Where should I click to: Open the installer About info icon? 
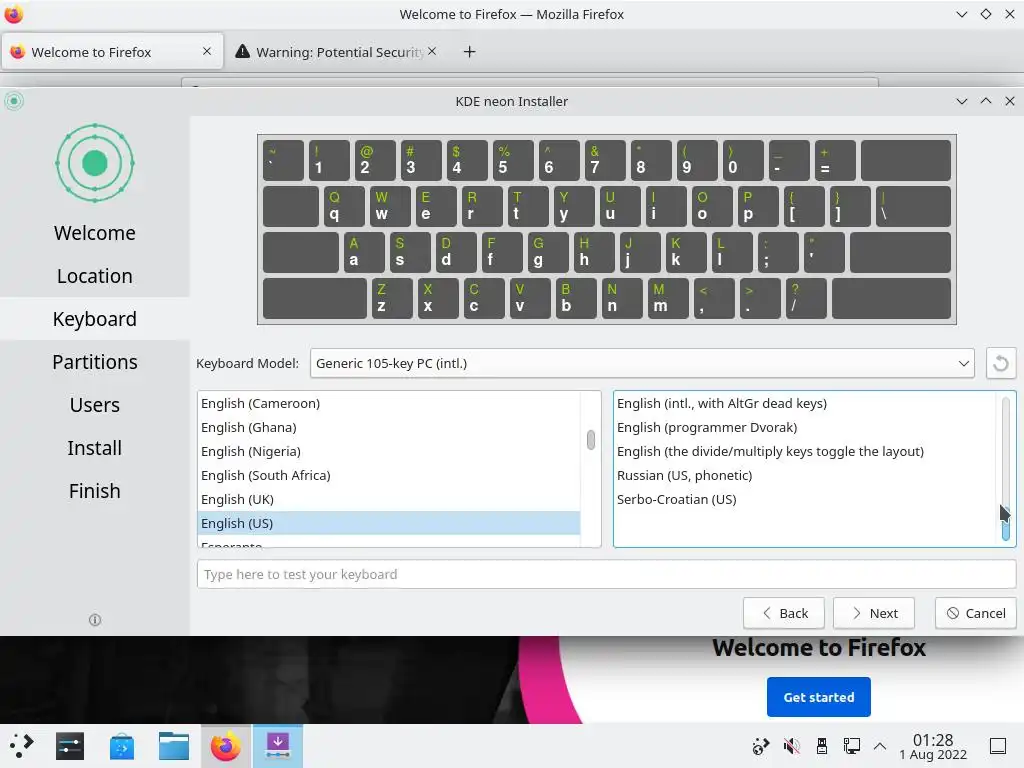pyautogui.click(x=95, y=620)
